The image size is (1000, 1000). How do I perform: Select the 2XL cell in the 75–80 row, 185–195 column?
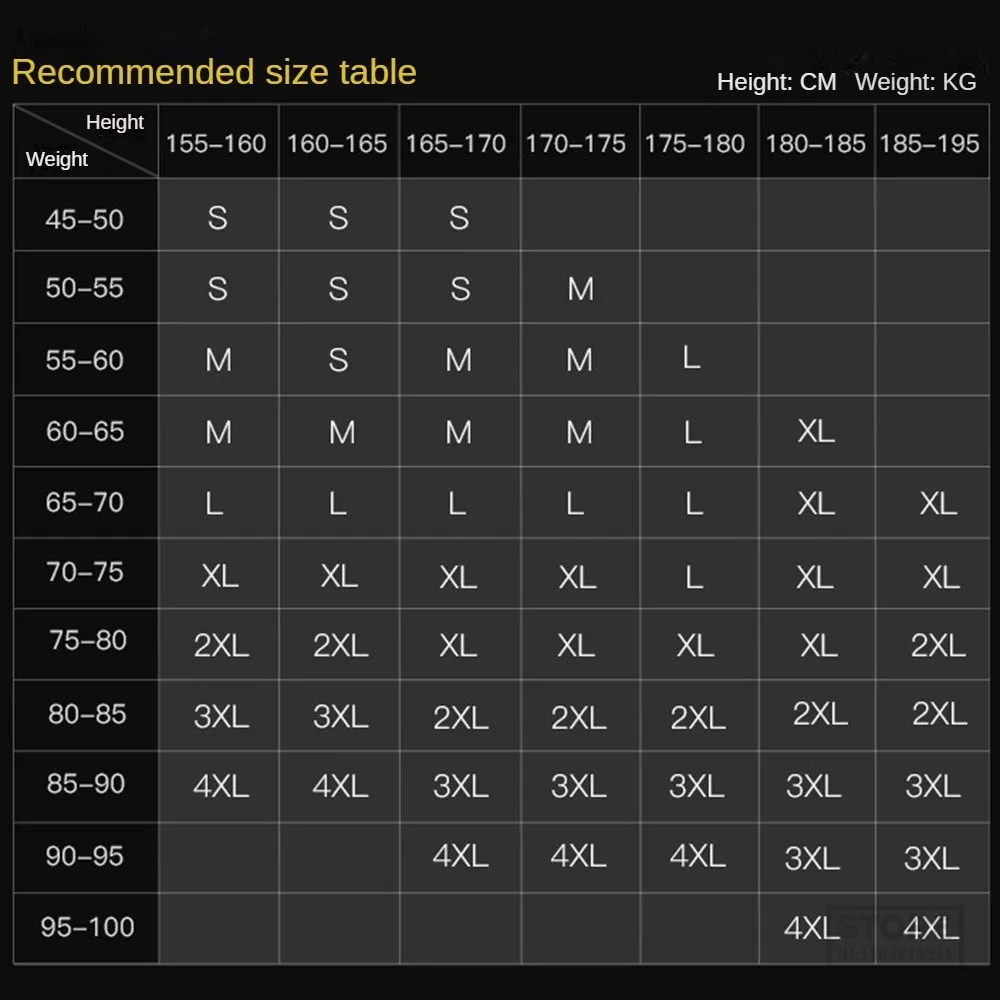[x=938, y=646]
